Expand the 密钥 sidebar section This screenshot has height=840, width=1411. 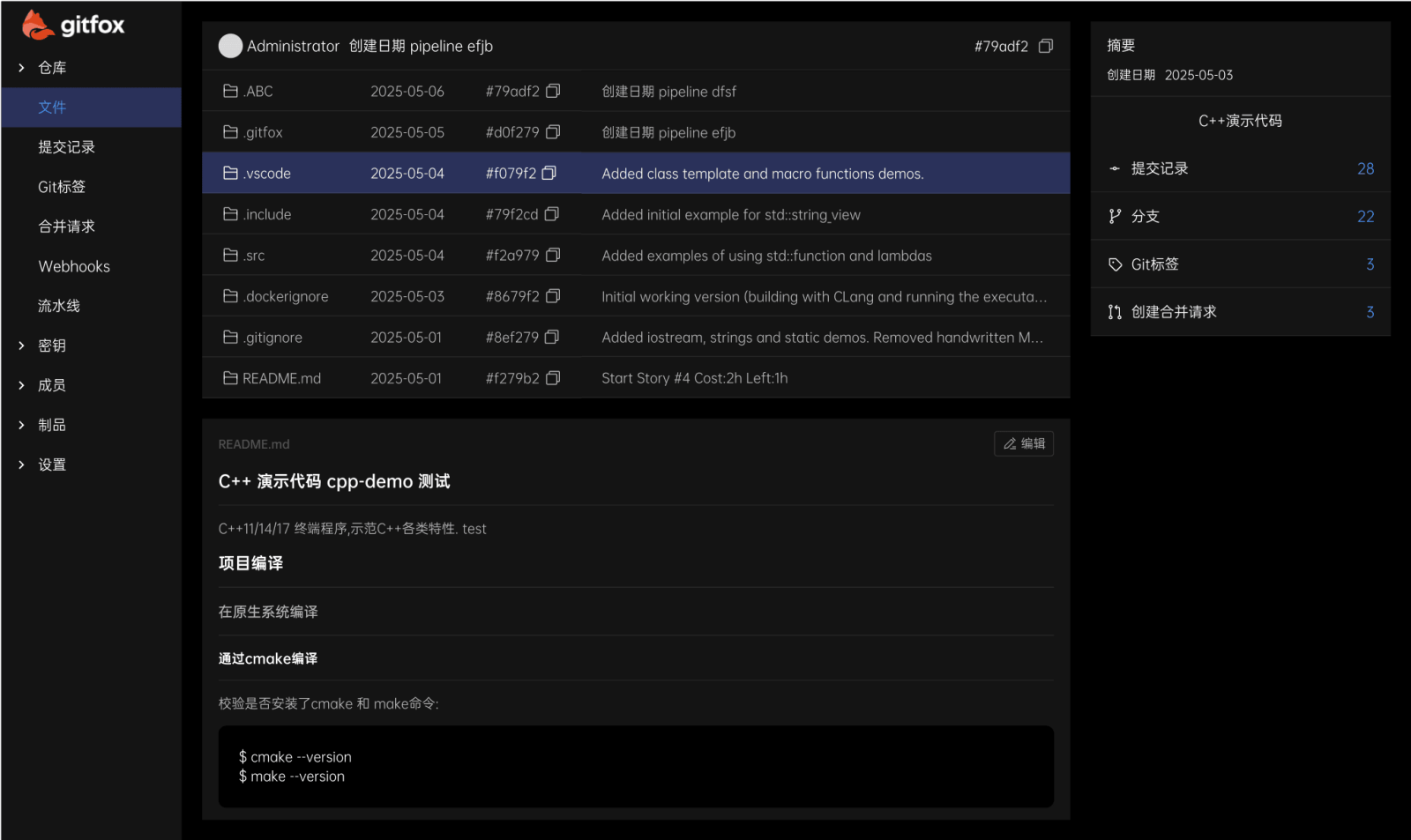(21, 346)
